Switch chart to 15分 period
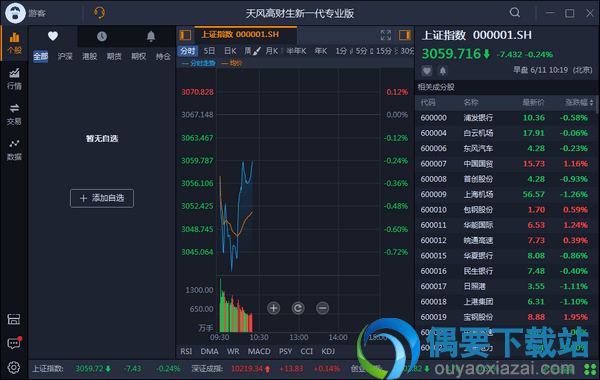This screenshot has width=600, height=380. tap(384, 51)
